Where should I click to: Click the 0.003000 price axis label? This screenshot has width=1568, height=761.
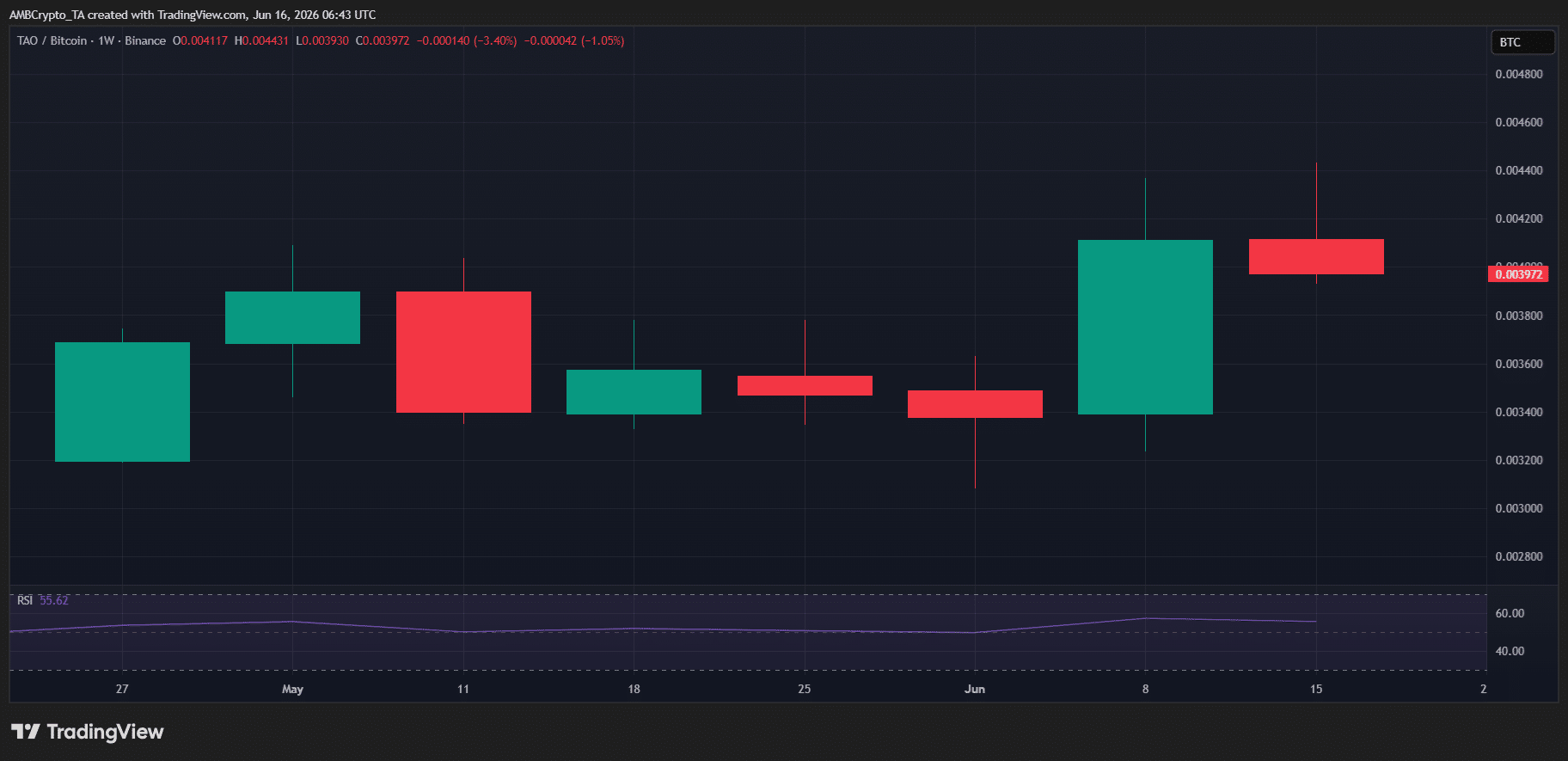[1519, 508]
